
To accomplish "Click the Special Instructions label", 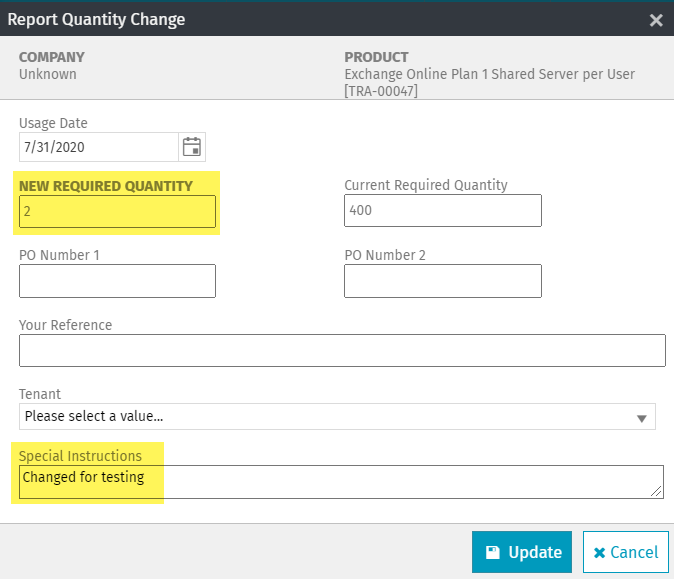I will pyautogui.click(x=80, y=456).
